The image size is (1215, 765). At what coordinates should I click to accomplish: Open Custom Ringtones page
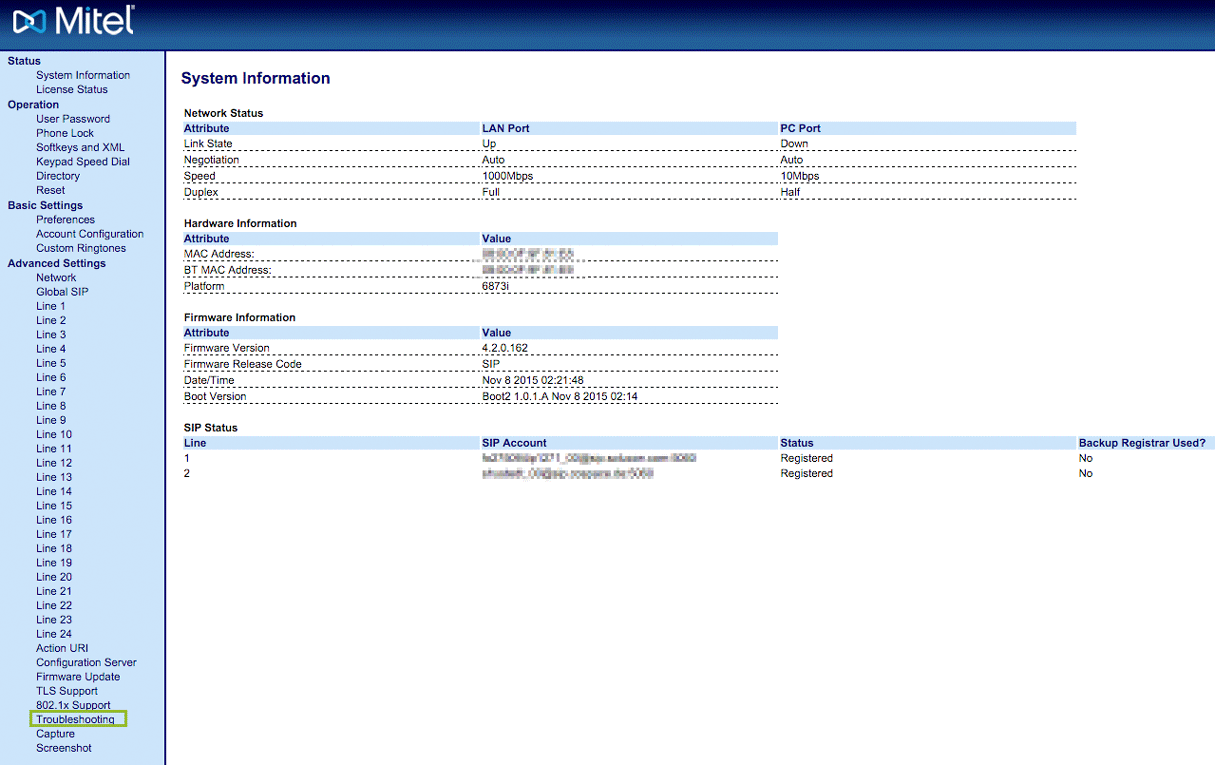tap(81, 248)
